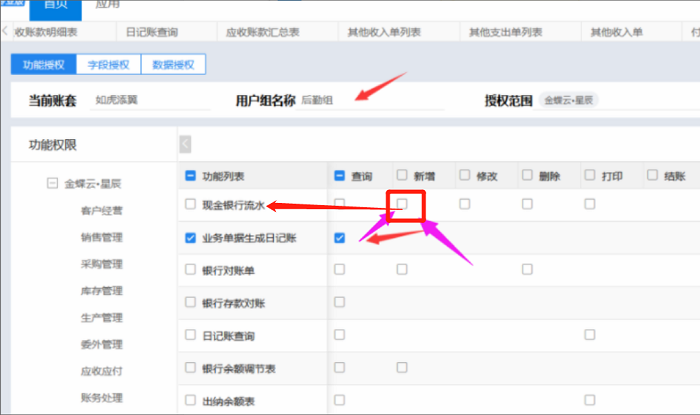Check the 银行余额调节表 row checkbox
Screen dimensions: 700x415
coord(191,367)
